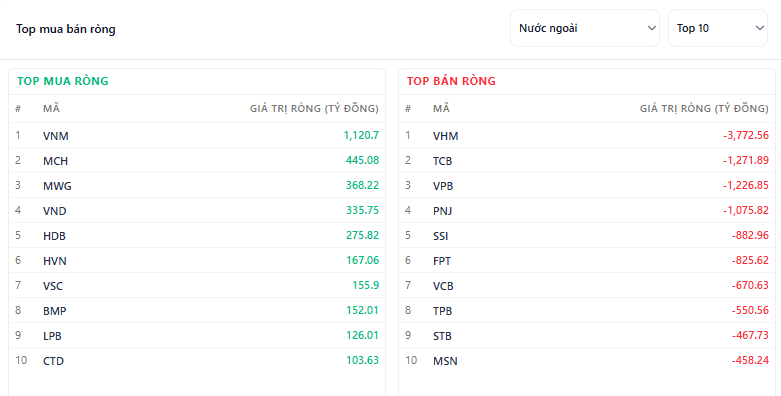
Task: Select stock code HVN
Action: click(55, 261)
